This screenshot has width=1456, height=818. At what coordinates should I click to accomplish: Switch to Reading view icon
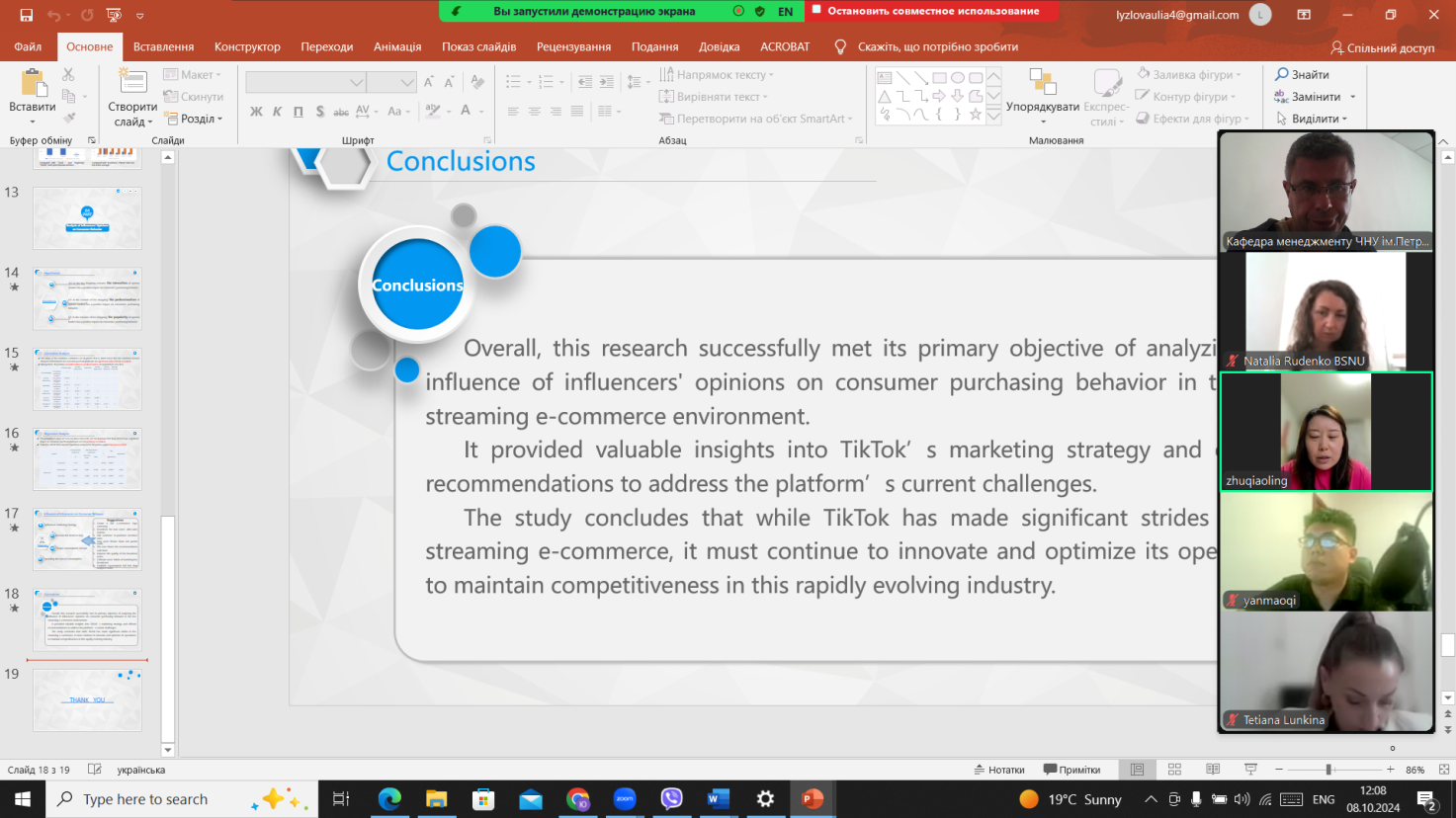coord(1213,770)
